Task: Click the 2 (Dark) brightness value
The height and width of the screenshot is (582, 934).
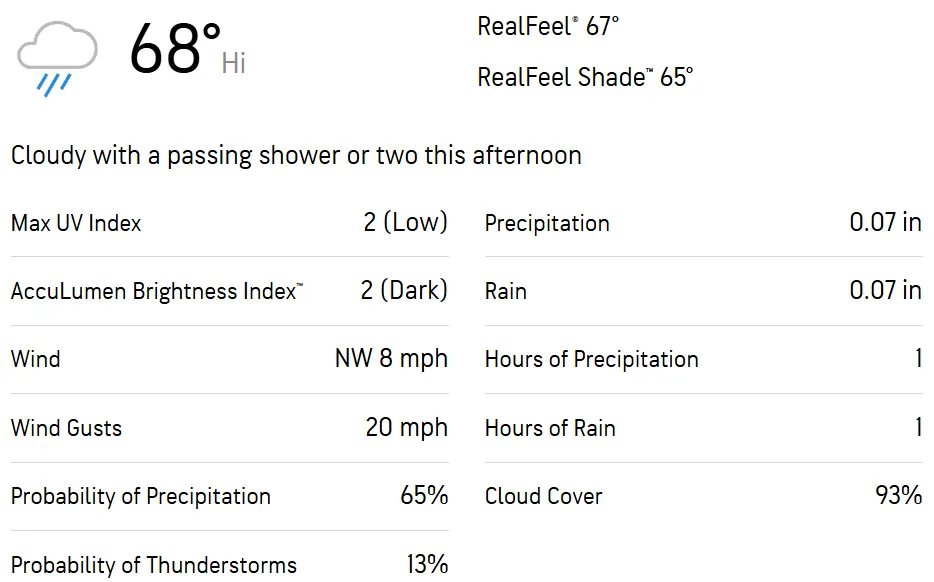Action: point(404,290)
